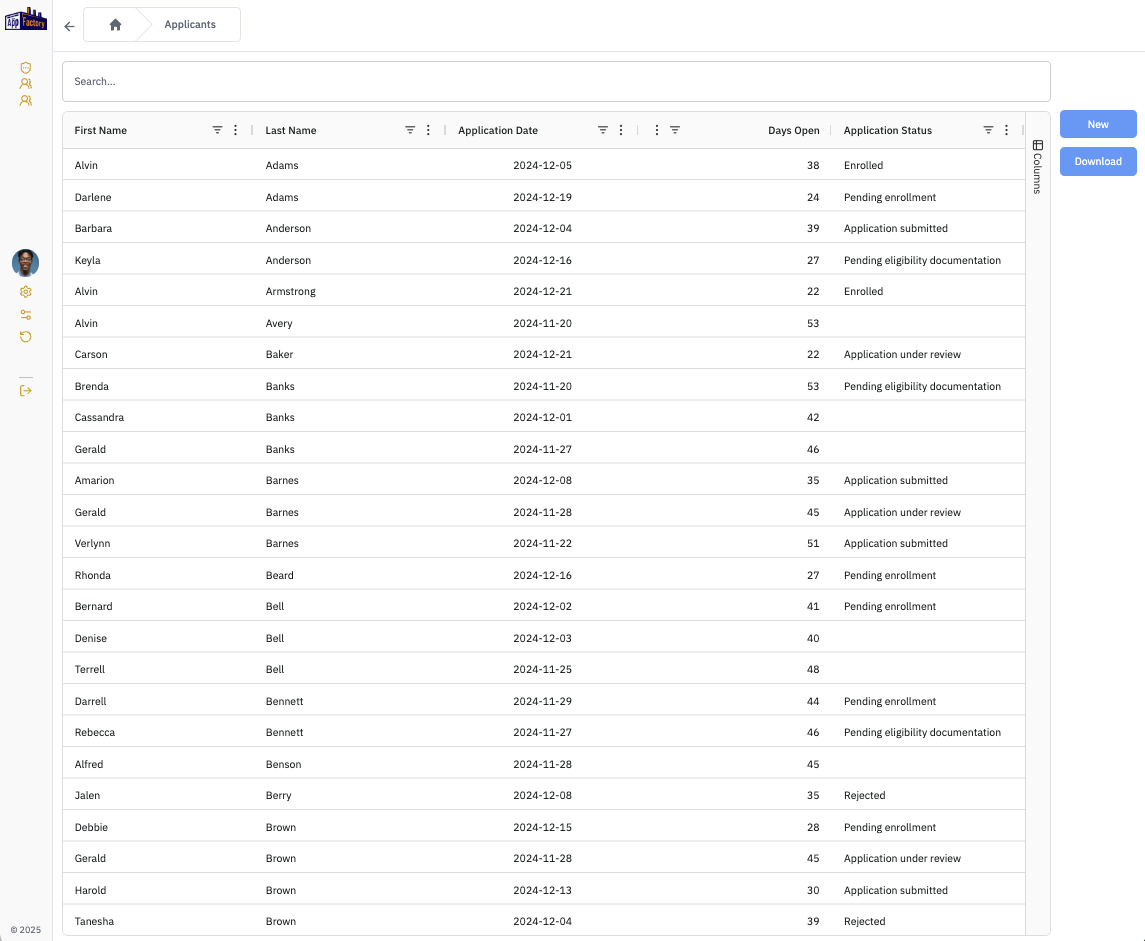Open the Last Name column menu
Screen dimensions: 1145x941
coord(428,129)
